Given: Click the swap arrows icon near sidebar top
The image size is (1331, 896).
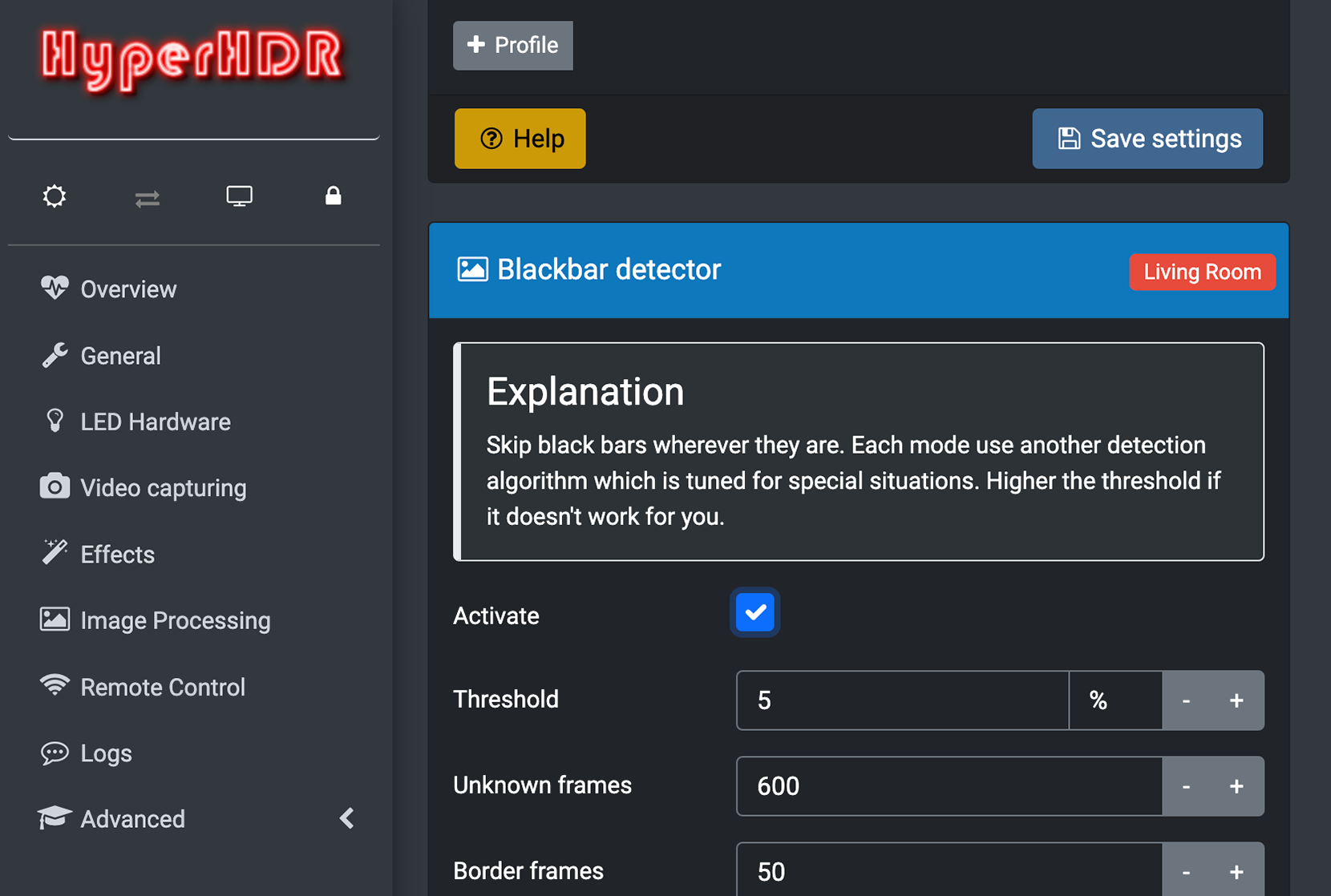Looking at the screenshot, I should [147, 197].
